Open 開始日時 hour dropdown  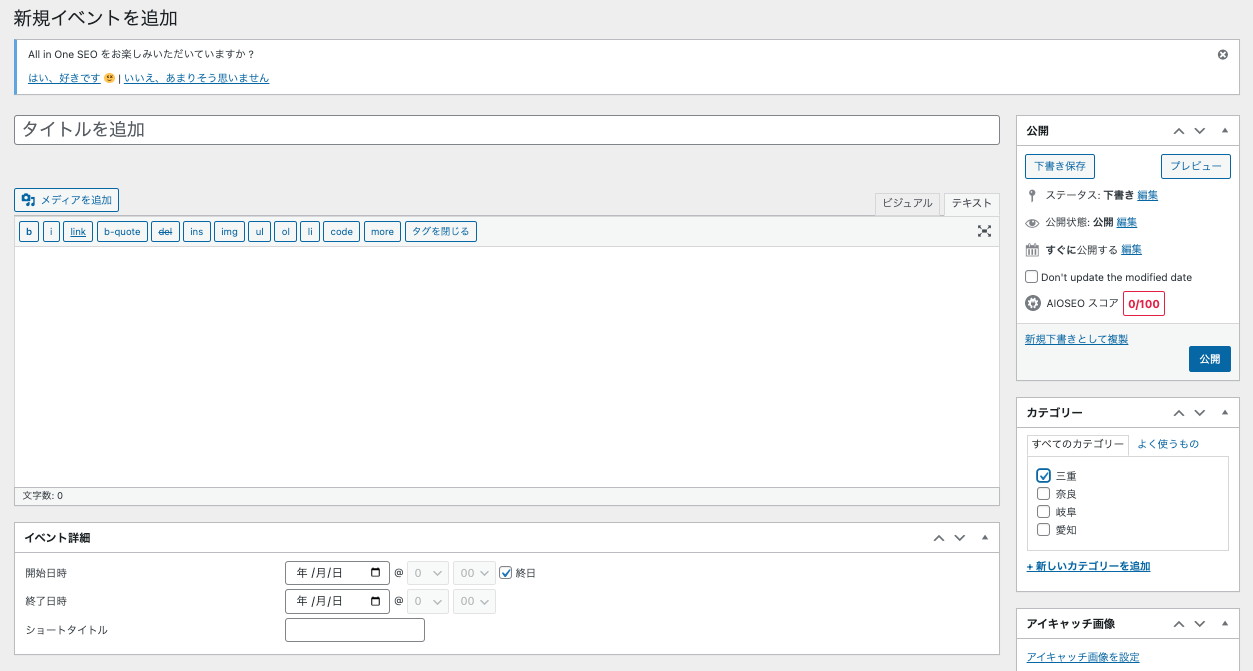427,573
